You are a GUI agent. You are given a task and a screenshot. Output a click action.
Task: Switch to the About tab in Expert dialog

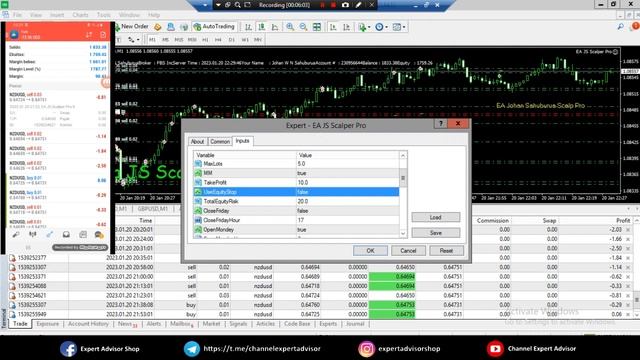click(x=197, y=141)
